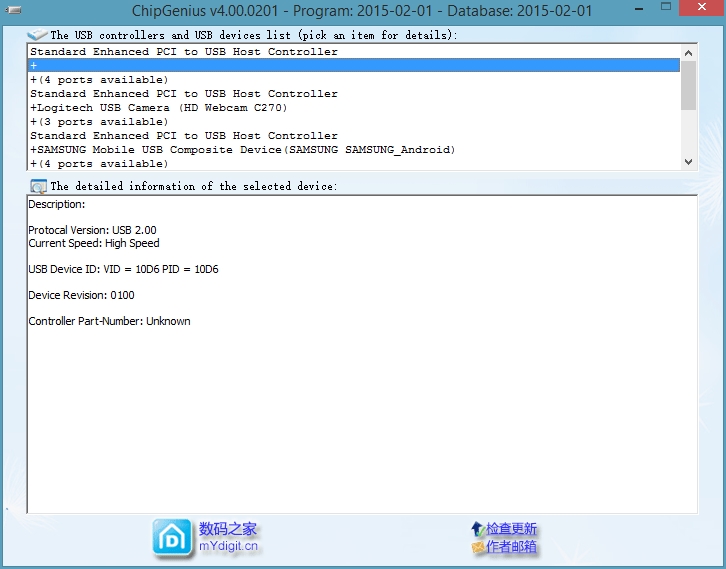This screenshot has height=569, width=726.
Task: Click the mYdigit house logo icon
Action: [172, 537]
